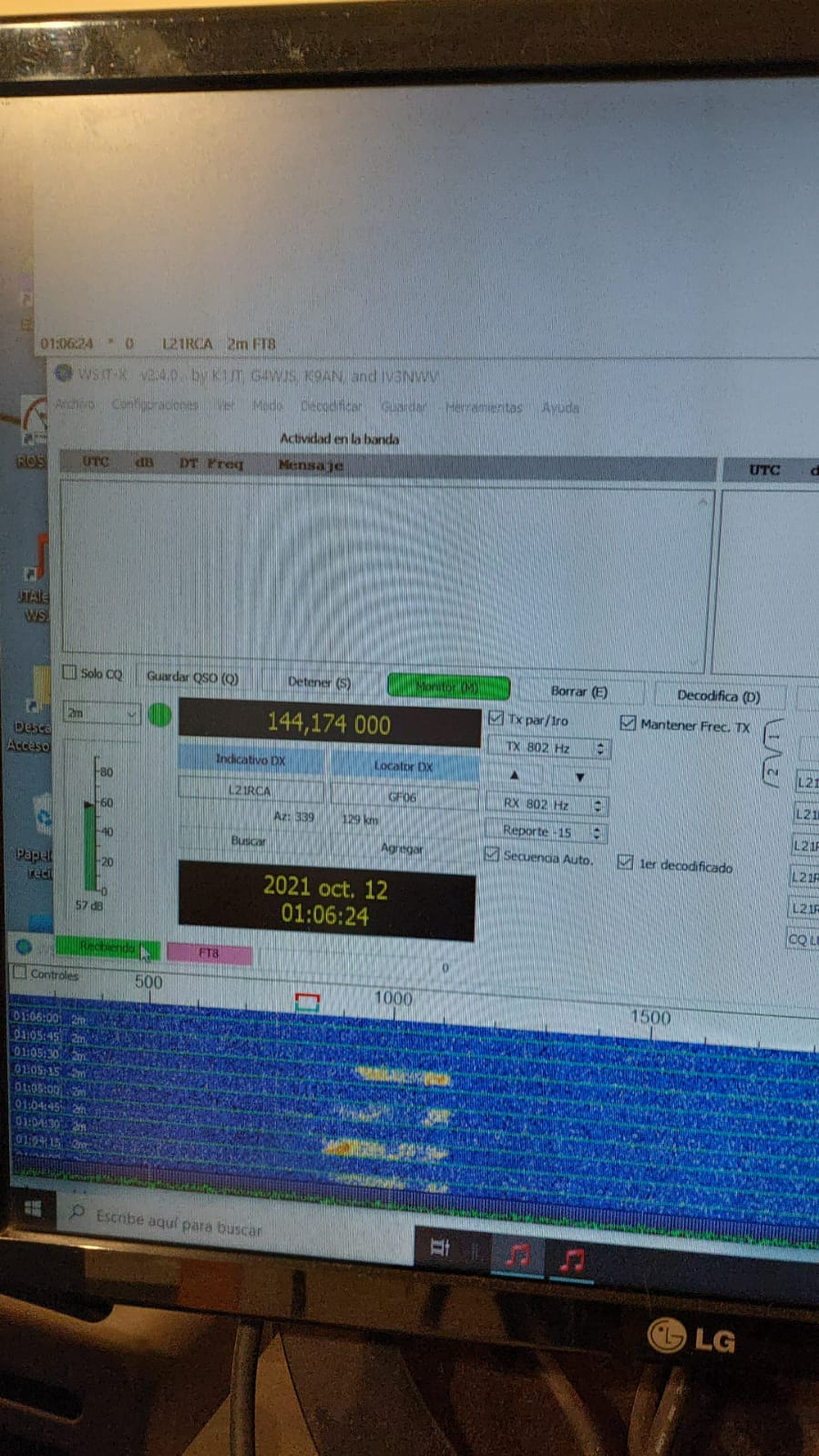
Task: Uncheck Mantener Frec. TX checkbox
Action: [627, 723]
